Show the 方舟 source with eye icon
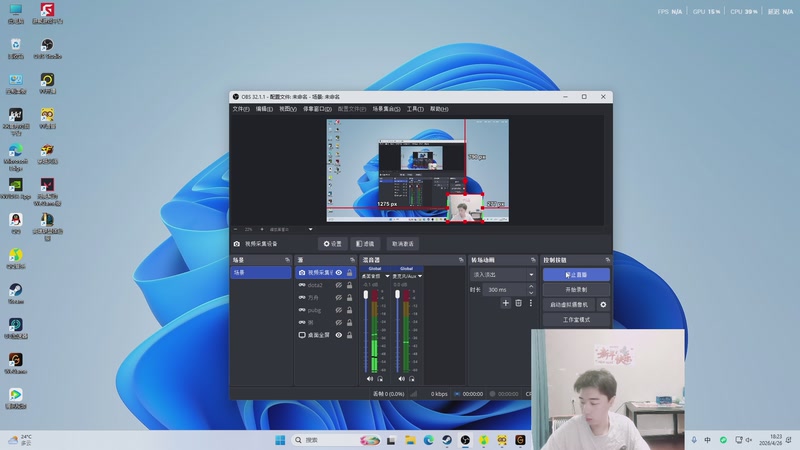800x450 pixels. point(338,297)
